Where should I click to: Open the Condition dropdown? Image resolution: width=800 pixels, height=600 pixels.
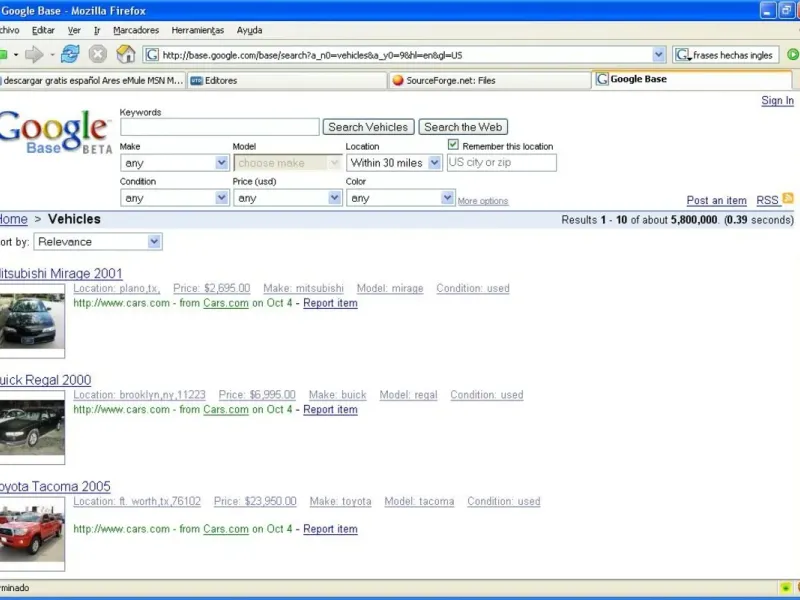[x=175, y=198]
